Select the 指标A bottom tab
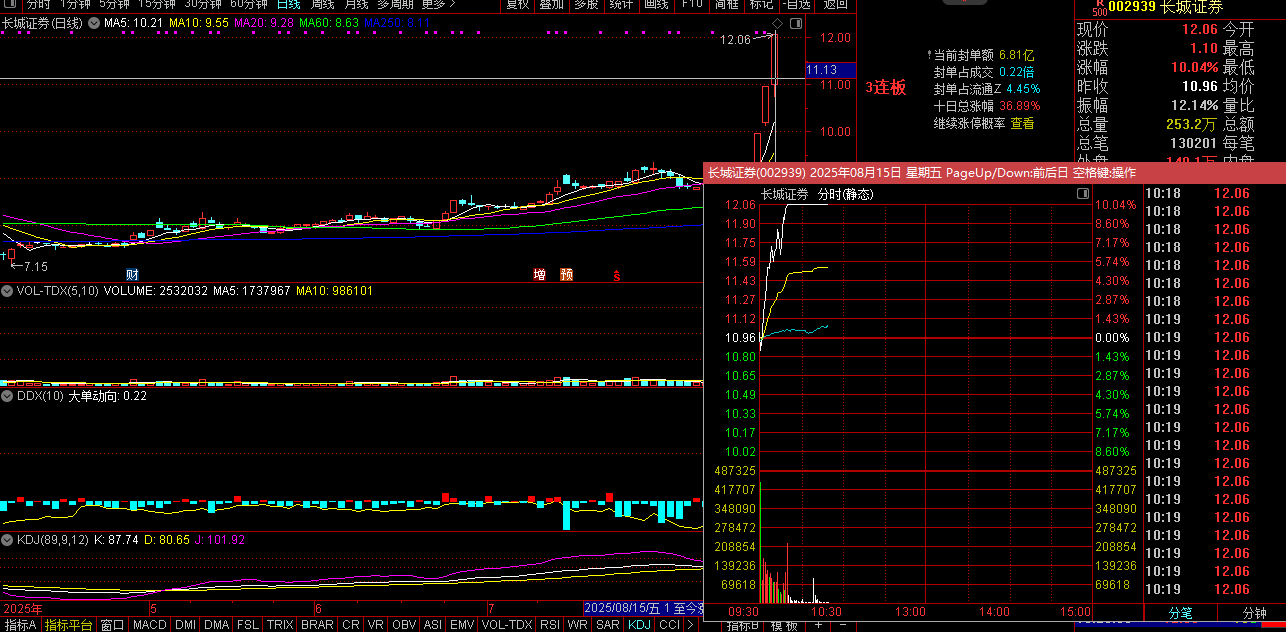Screen dimensions: 1286x632 pos(21,625)
